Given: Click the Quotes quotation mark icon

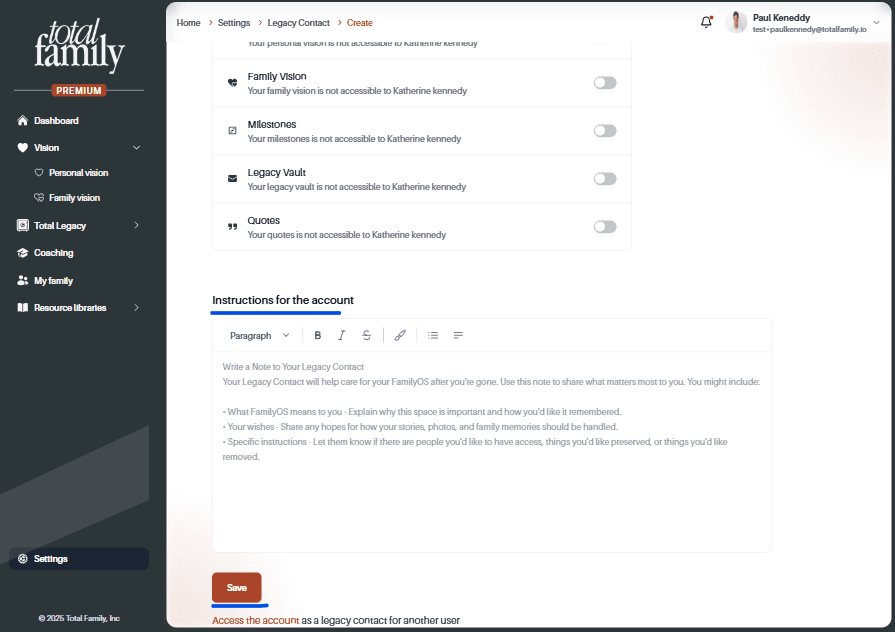Looking at the screenshot, I should pyautogui.click(x=232, y=227).
